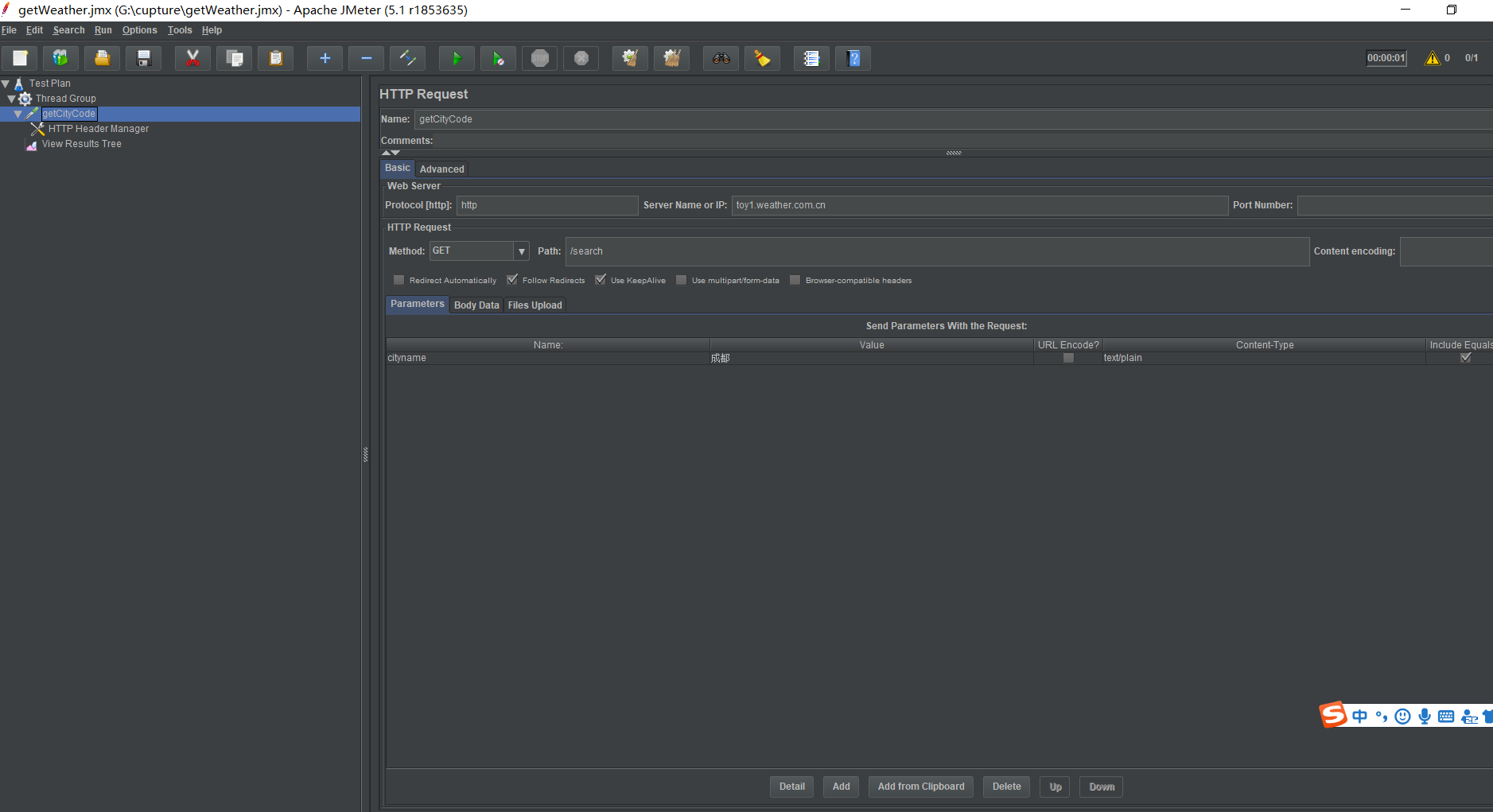
Task: Click Sogou emoji smiley icon
Action: pos(1403,717)
